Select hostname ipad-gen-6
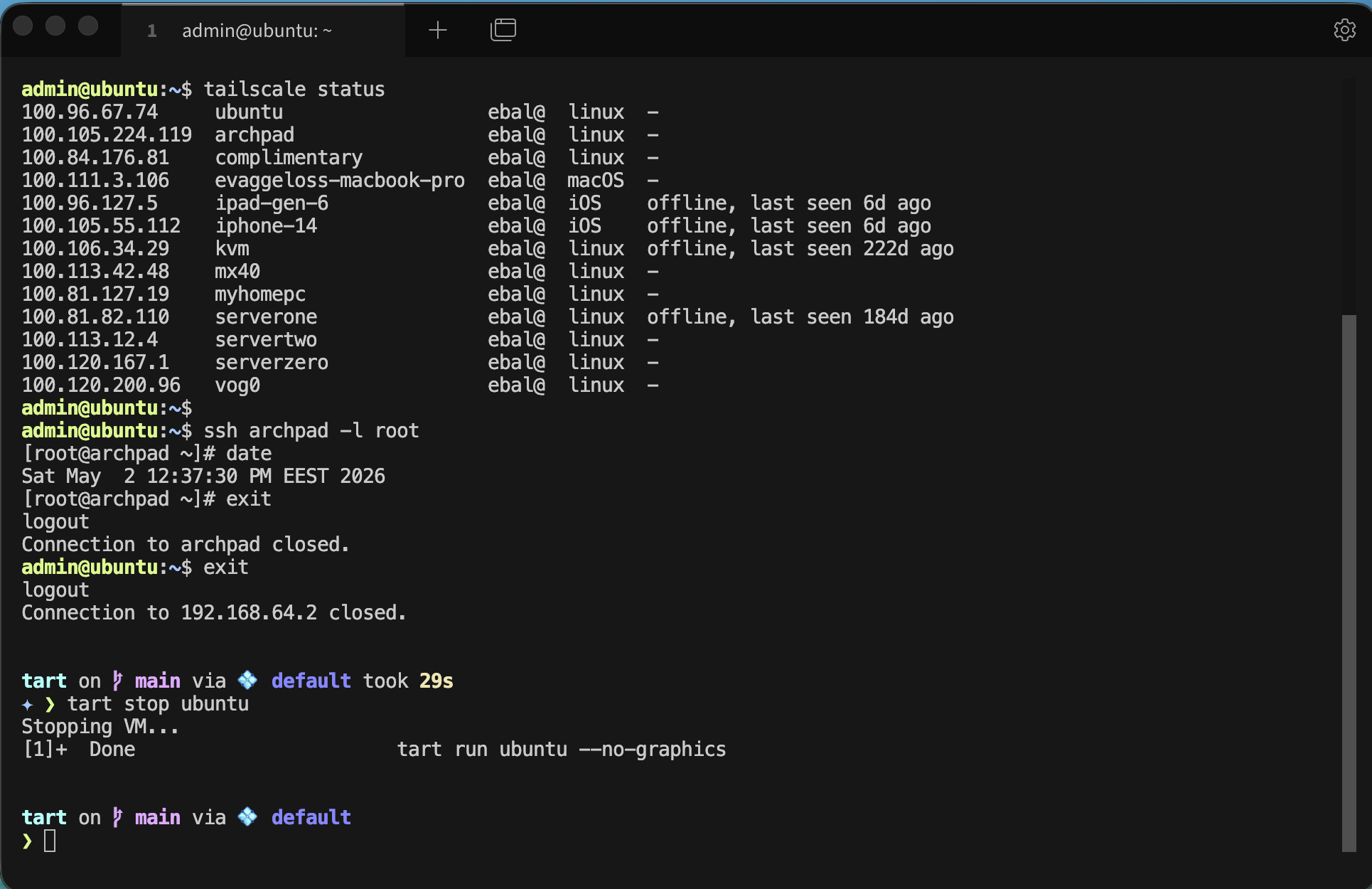Viewport: 1372px width, 889px height. point(272,203)
